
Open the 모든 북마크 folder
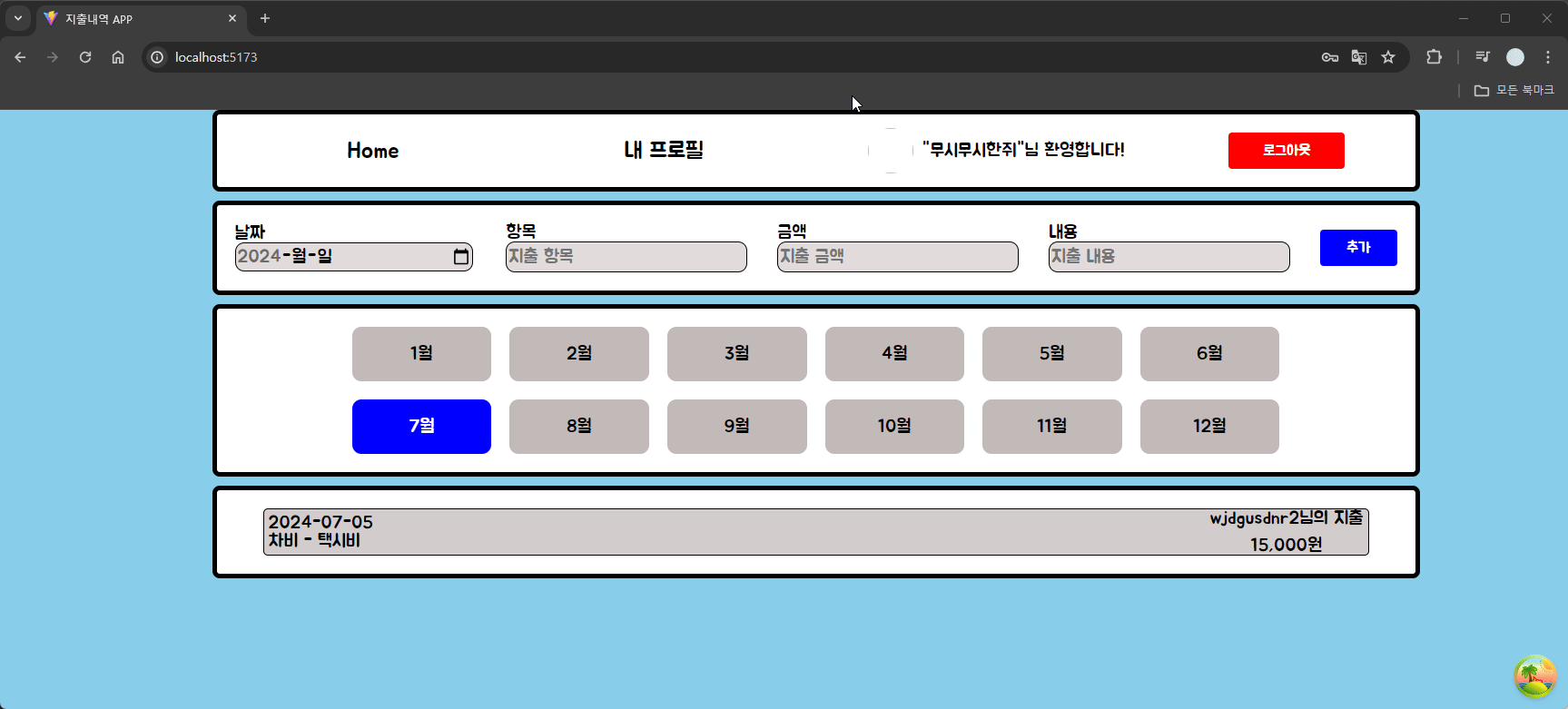(x=1514, y=90)
